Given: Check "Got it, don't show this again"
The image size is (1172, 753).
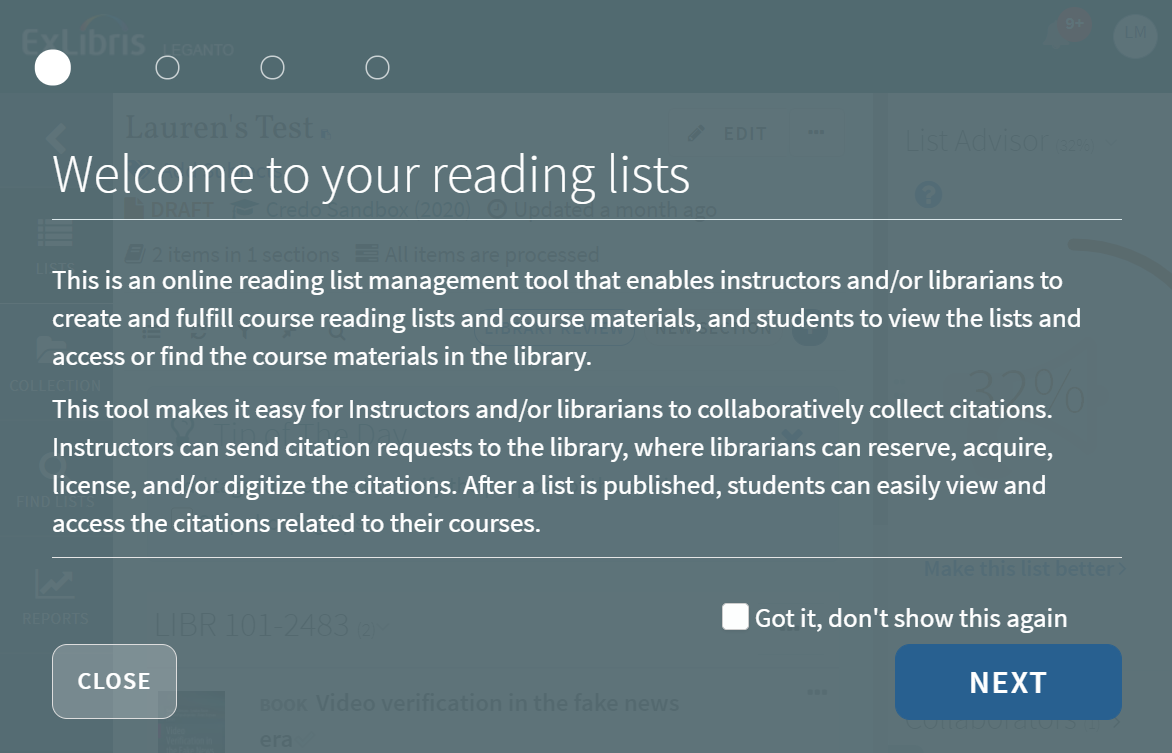Looking at the screenshot, I should 735,617.
